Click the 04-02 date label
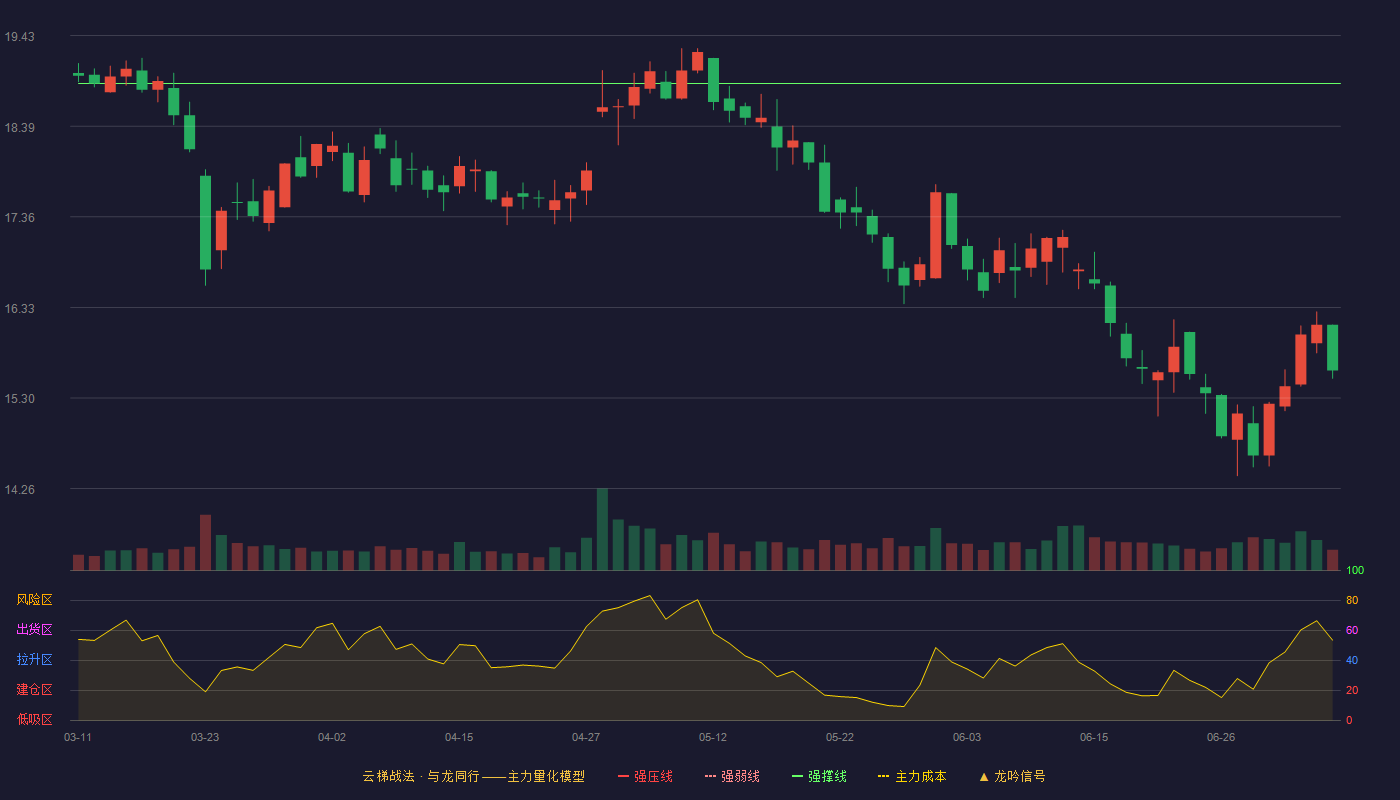1400x800 pixels. click(332, 737)
